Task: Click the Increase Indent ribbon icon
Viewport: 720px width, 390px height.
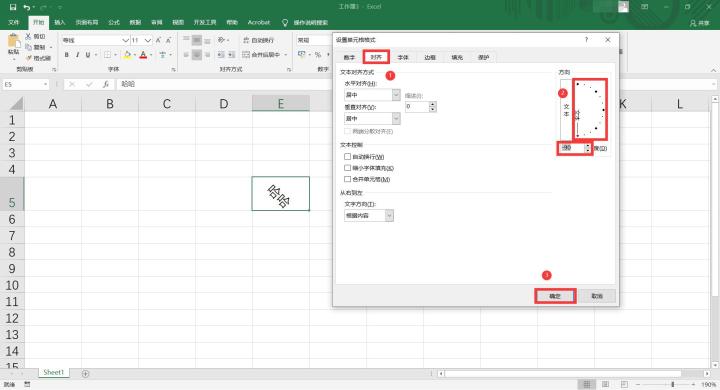Action: pyautogui.click(x=231, y=55)
